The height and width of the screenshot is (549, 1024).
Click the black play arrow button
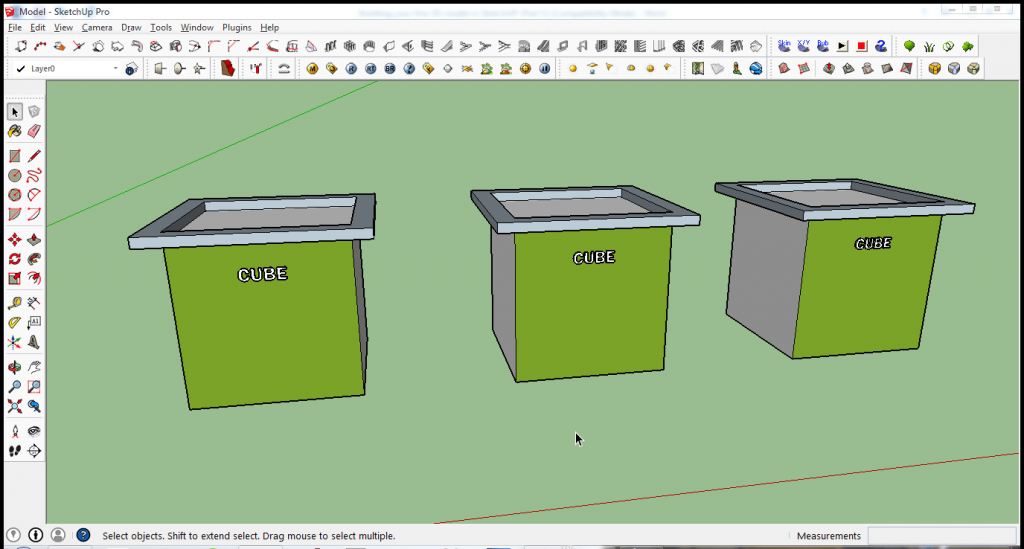842,46
